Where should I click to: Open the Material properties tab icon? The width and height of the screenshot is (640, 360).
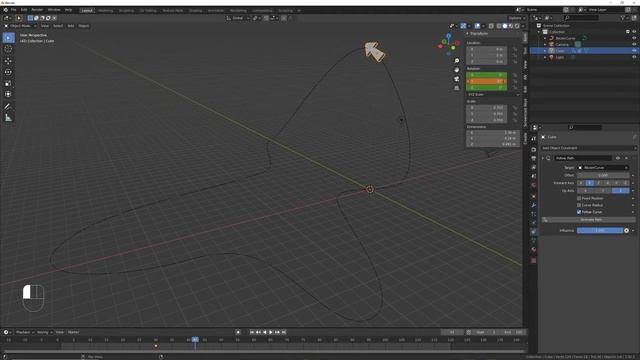[533, 249]
